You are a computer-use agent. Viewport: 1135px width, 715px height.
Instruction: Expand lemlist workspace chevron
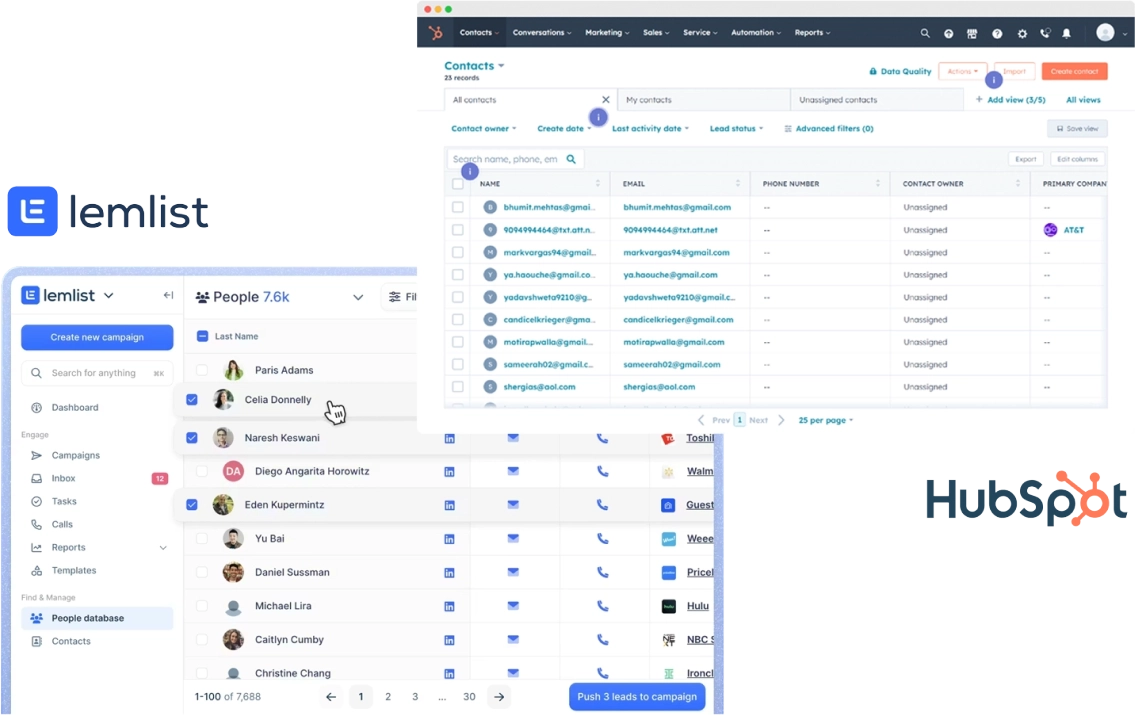[x=109, y=295]
